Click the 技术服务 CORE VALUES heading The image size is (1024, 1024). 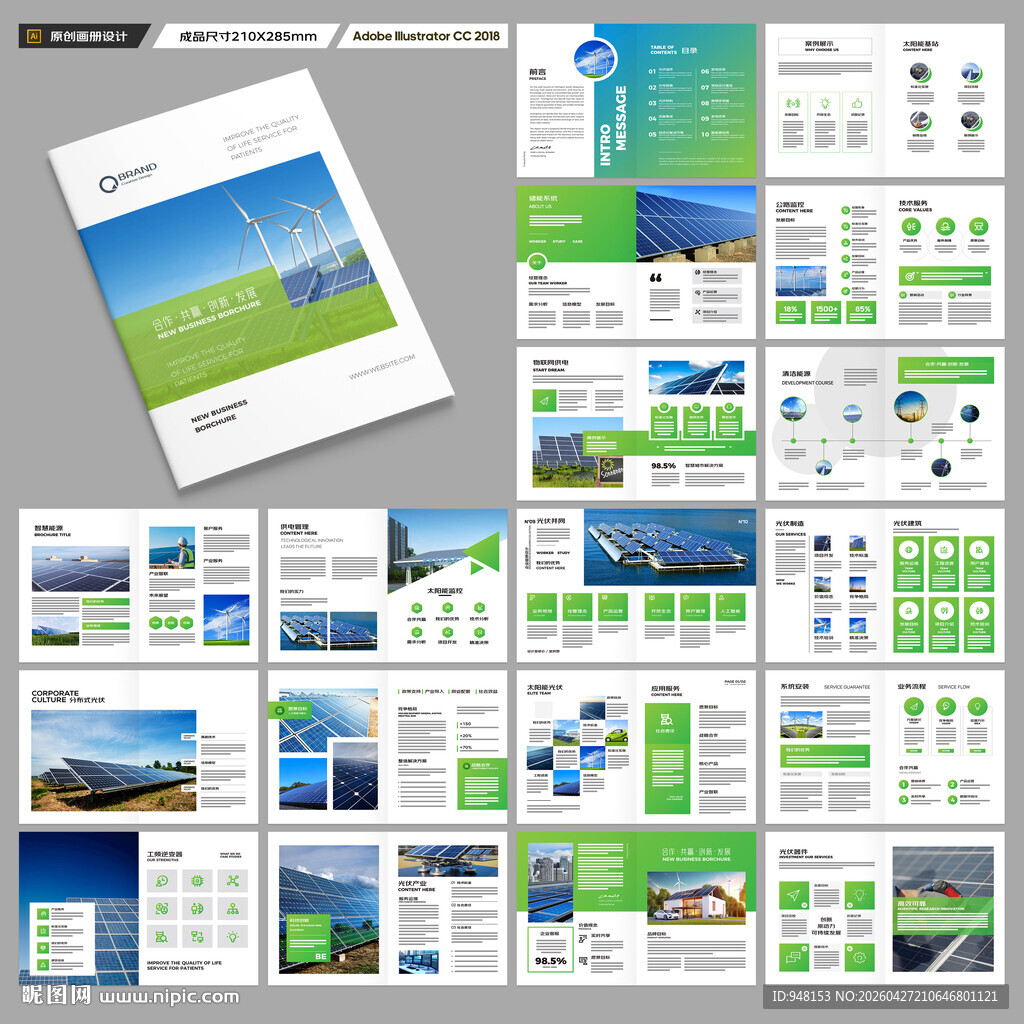click(x=915, y=206)
